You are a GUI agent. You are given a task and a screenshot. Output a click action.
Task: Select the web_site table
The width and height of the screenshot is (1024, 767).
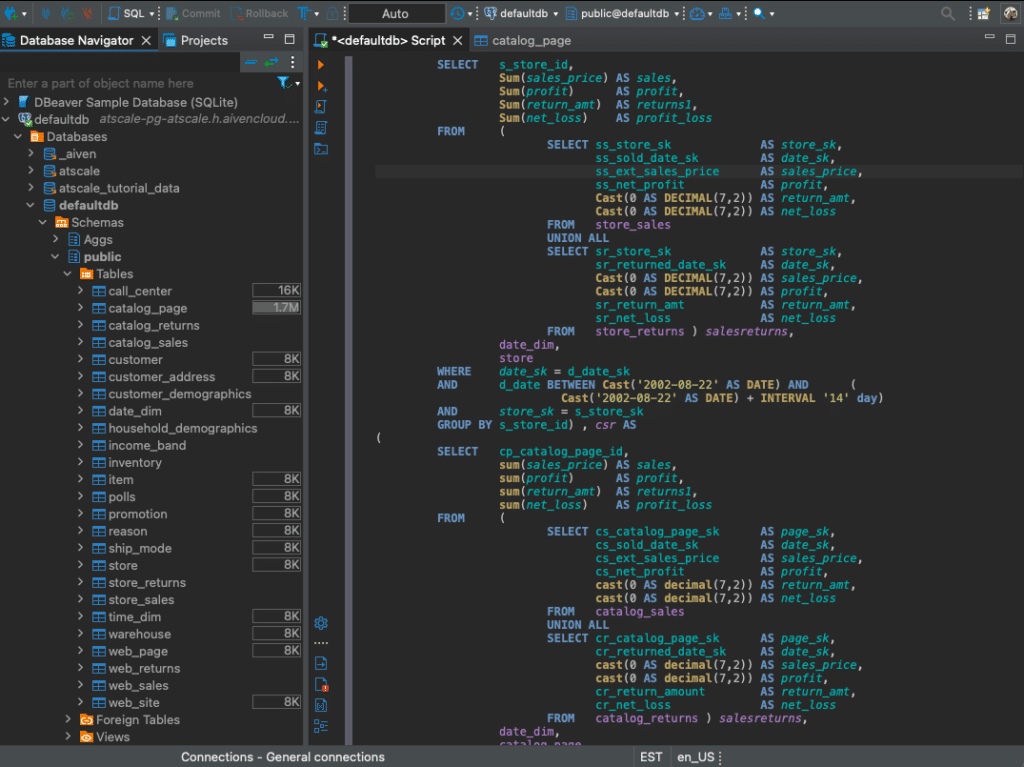click(134, 702)
